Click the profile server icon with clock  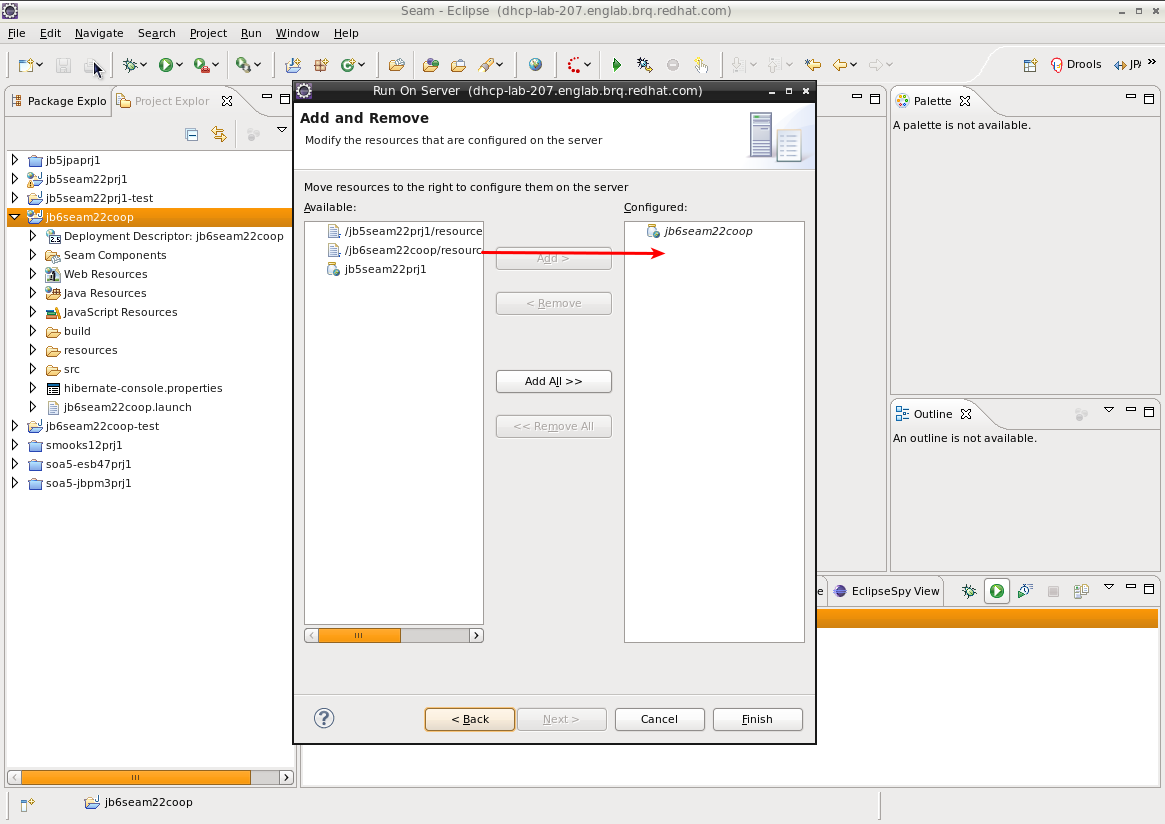click(1025, 591)
